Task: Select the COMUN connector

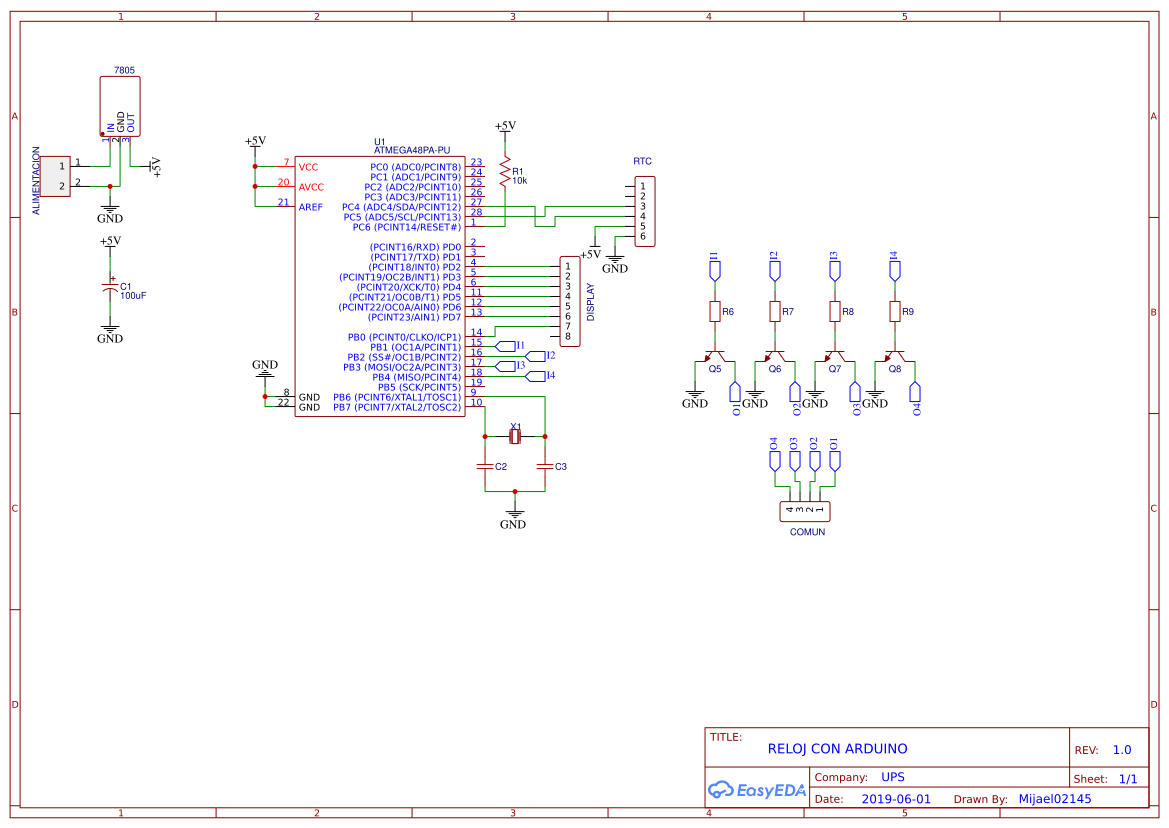Action: (x=804, y=511)
